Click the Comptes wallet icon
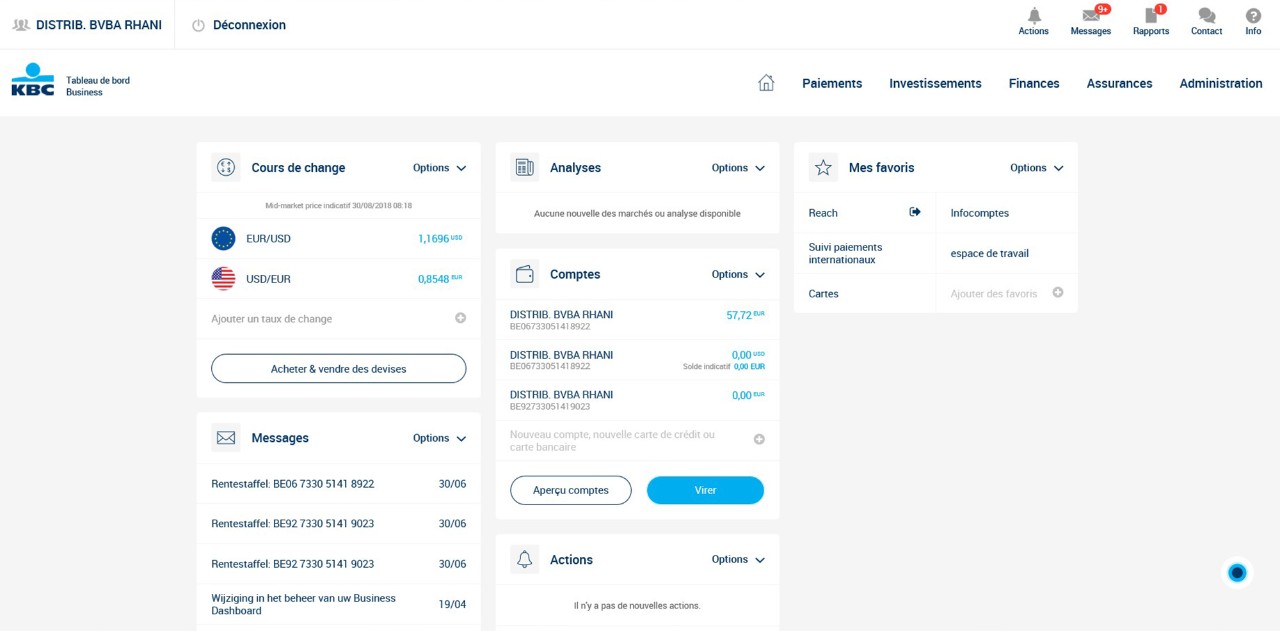 525,274
